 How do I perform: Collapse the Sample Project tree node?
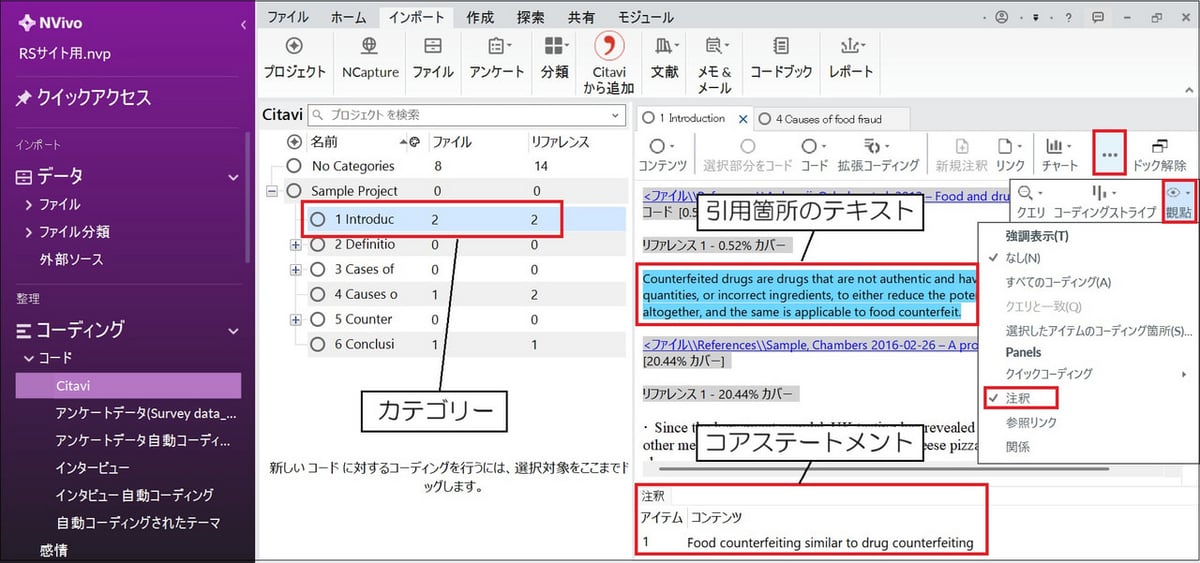[x=272, y=191]
